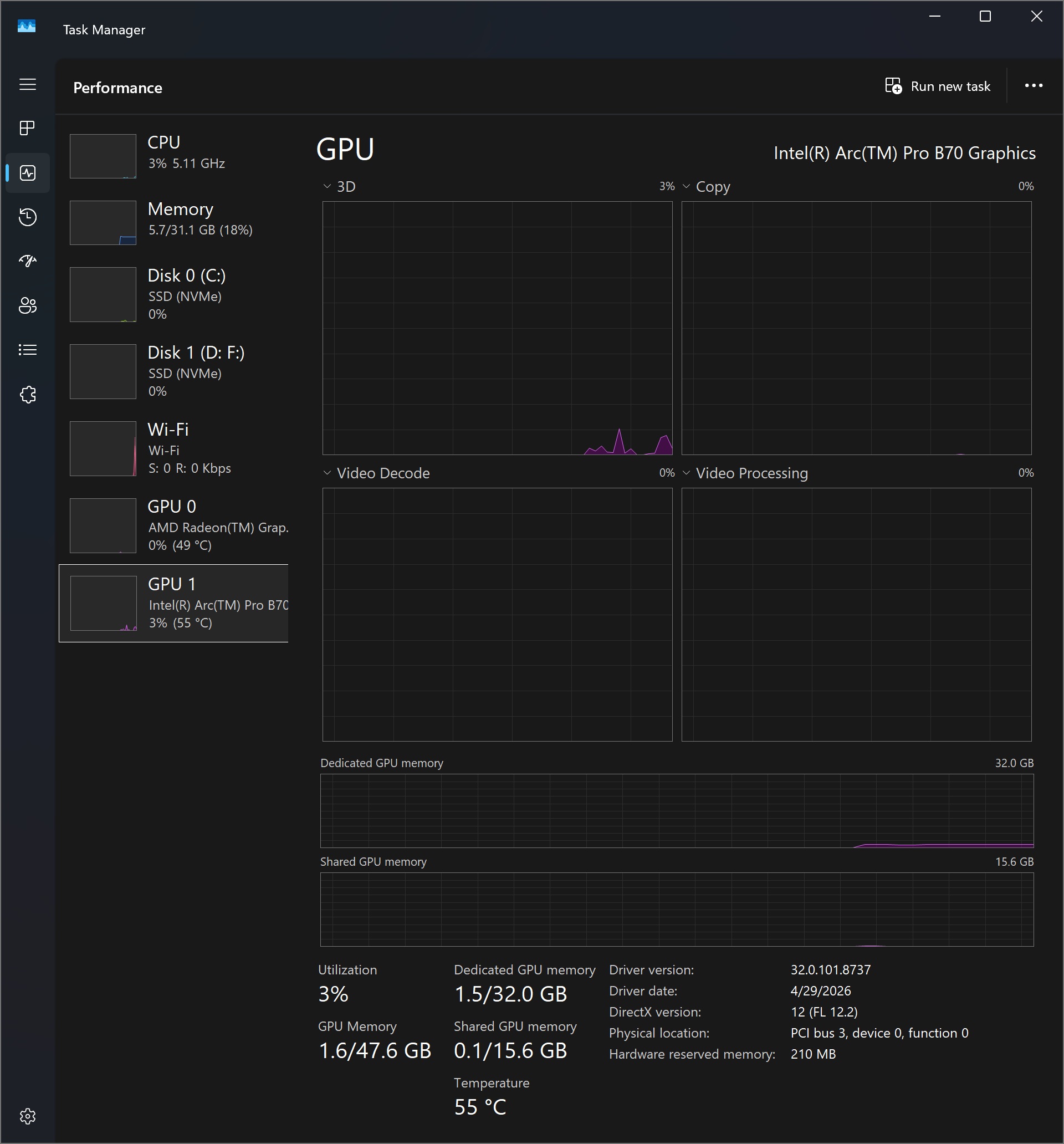Open the Services page puzzle icon
The width and height of the screenshot is (1064, 1144).
(x=28, y=395)
